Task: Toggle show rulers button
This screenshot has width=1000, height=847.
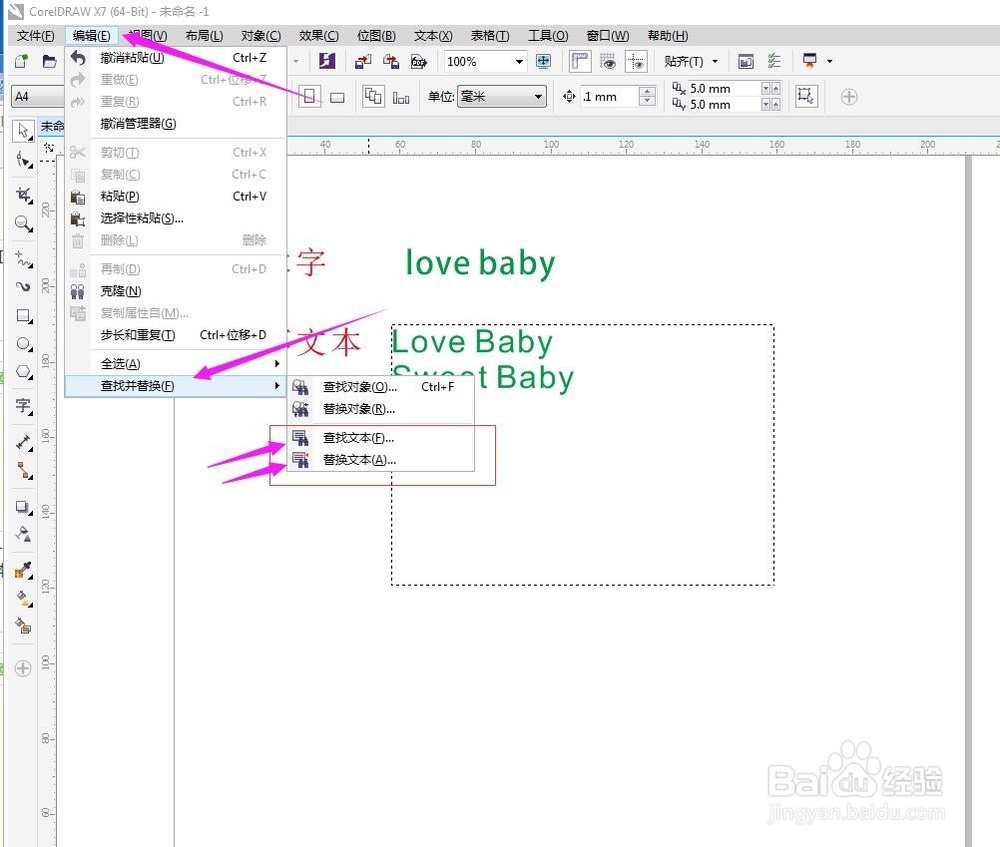Action: coord(580,61)
